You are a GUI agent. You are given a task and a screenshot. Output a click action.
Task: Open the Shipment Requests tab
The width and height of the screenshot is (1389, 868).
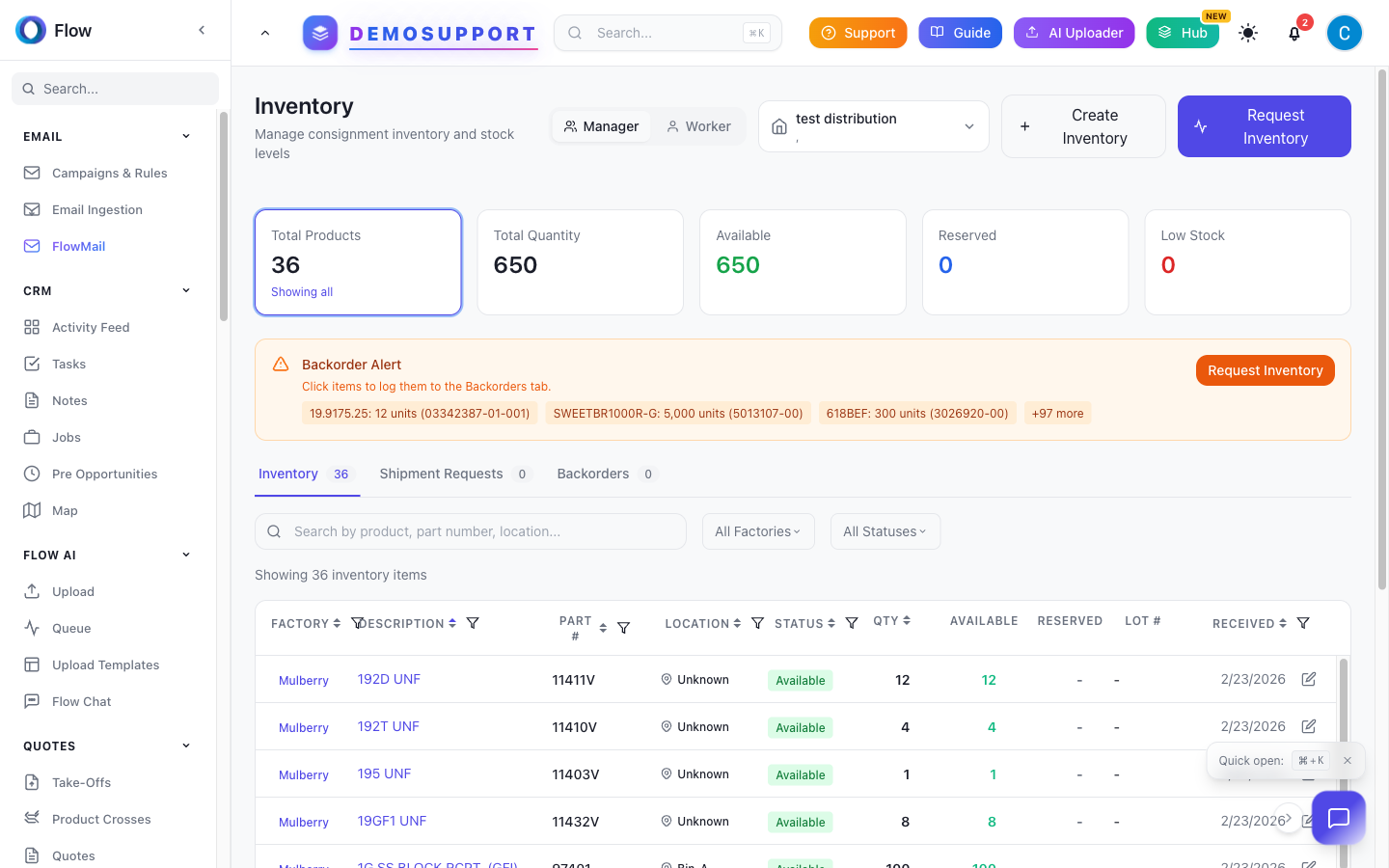click(441, 474)
